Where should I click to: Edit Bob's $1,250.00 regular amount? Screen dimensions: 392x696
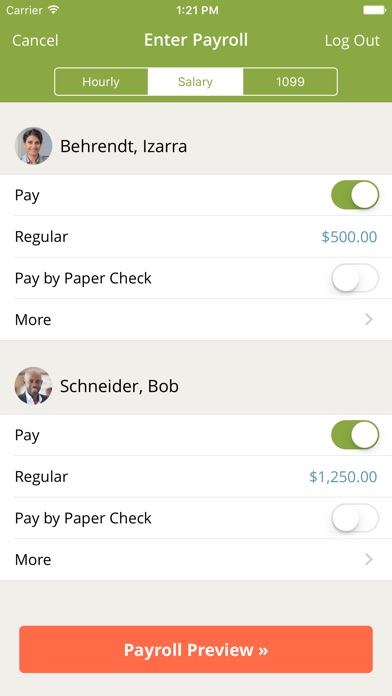coord(343,477)
